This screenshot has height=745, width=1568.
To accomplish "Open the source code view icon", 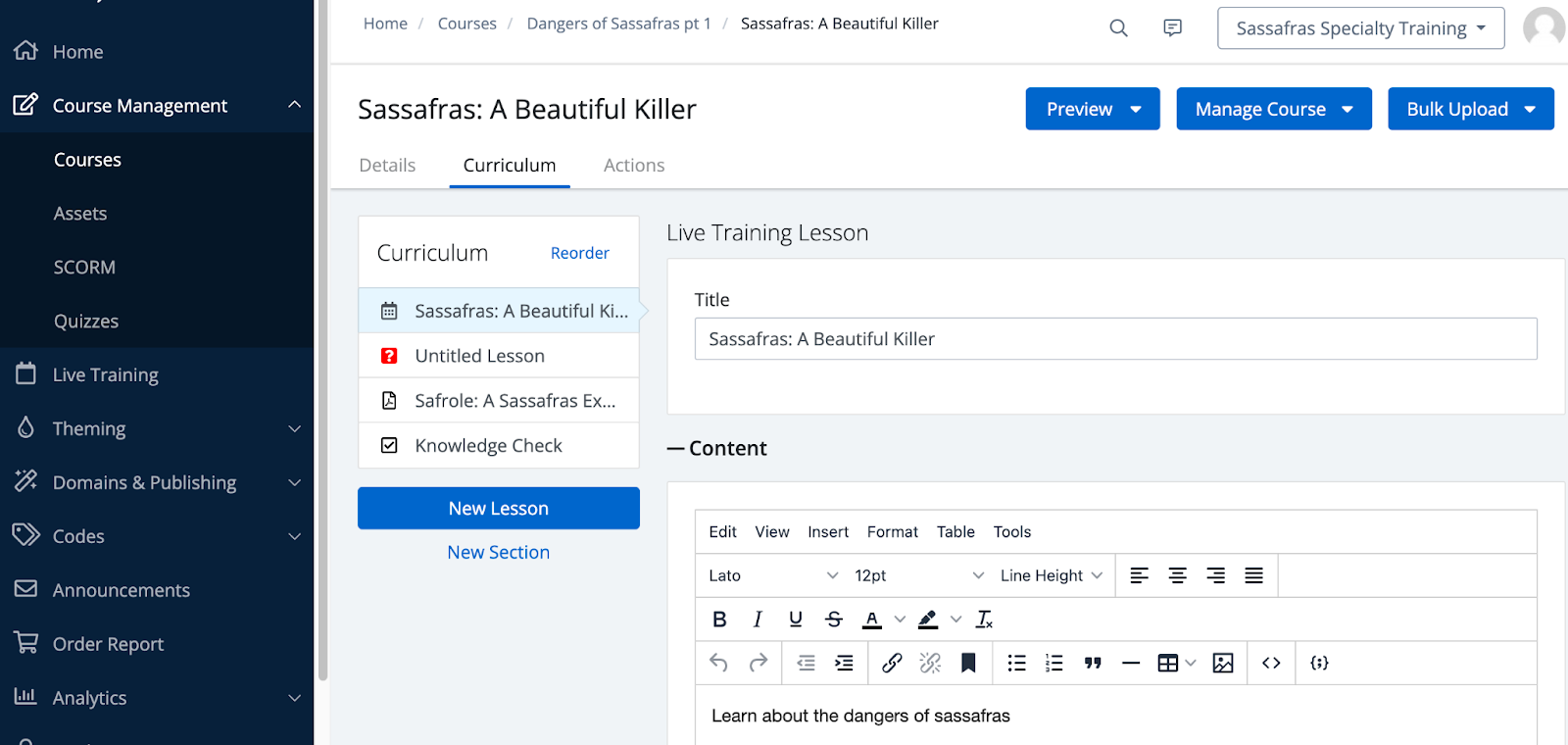I will pyautogui.click(x=1271, y=664).
